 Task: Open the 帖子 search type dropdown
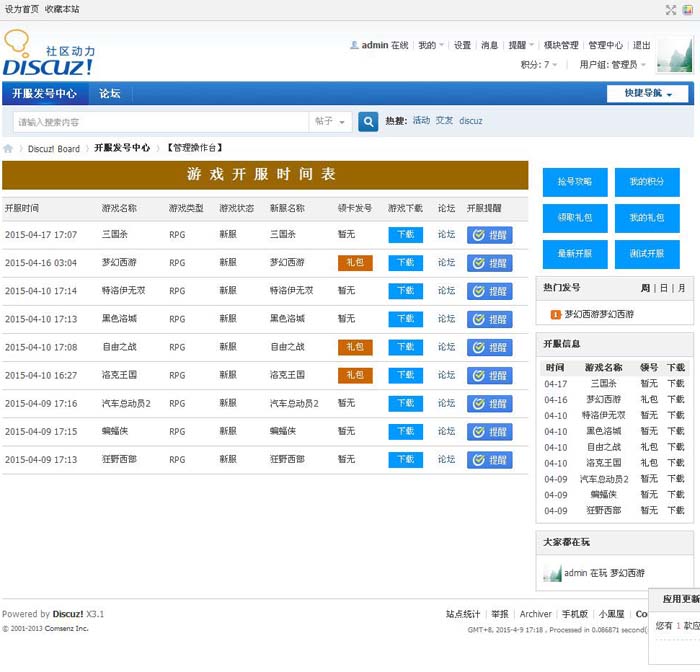pyautogui.click(x=330, y=121)
